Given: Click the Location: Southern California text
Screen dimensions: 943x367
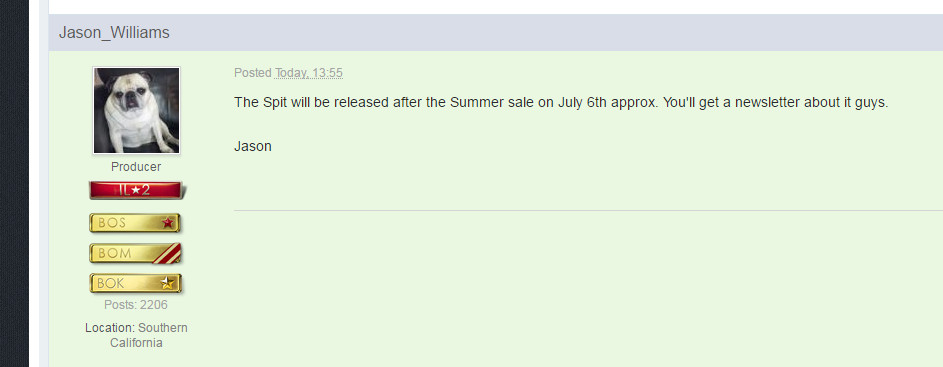Looking at the screenshot, I should coord(136,335).
